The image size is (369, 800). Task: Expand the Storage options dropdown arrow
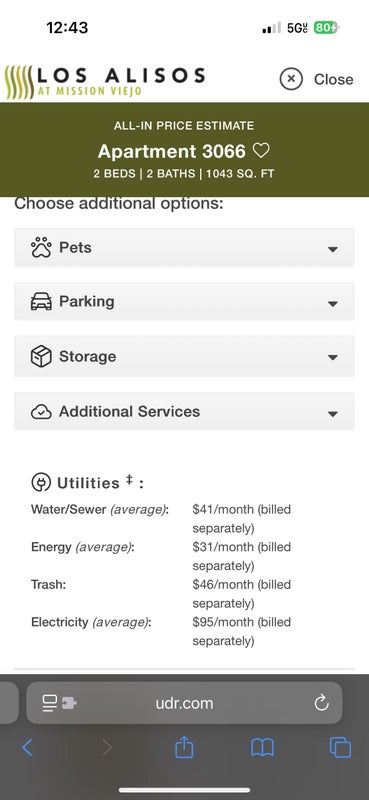coord(333,358)
